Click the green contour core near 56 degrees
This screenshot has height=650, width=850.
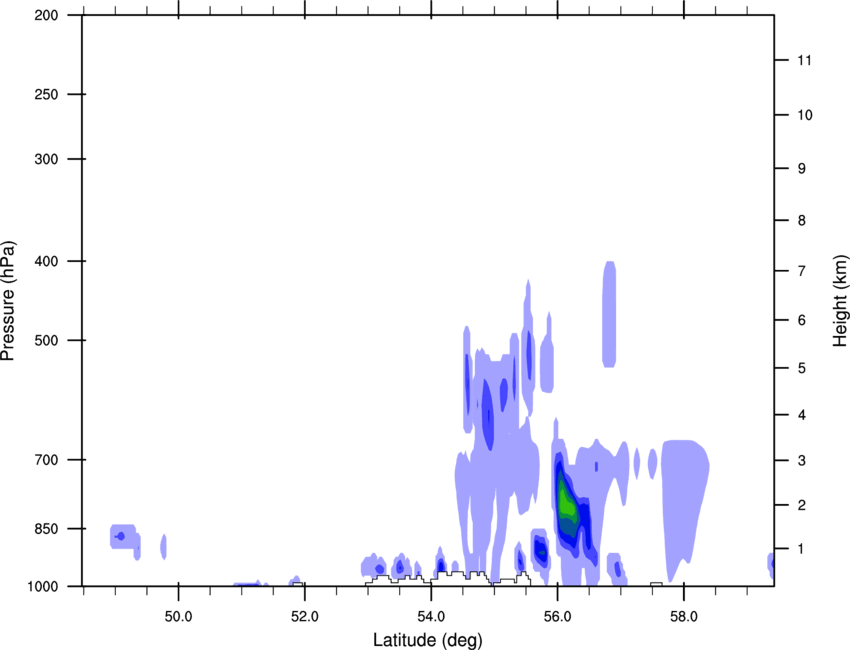[566, 501]
